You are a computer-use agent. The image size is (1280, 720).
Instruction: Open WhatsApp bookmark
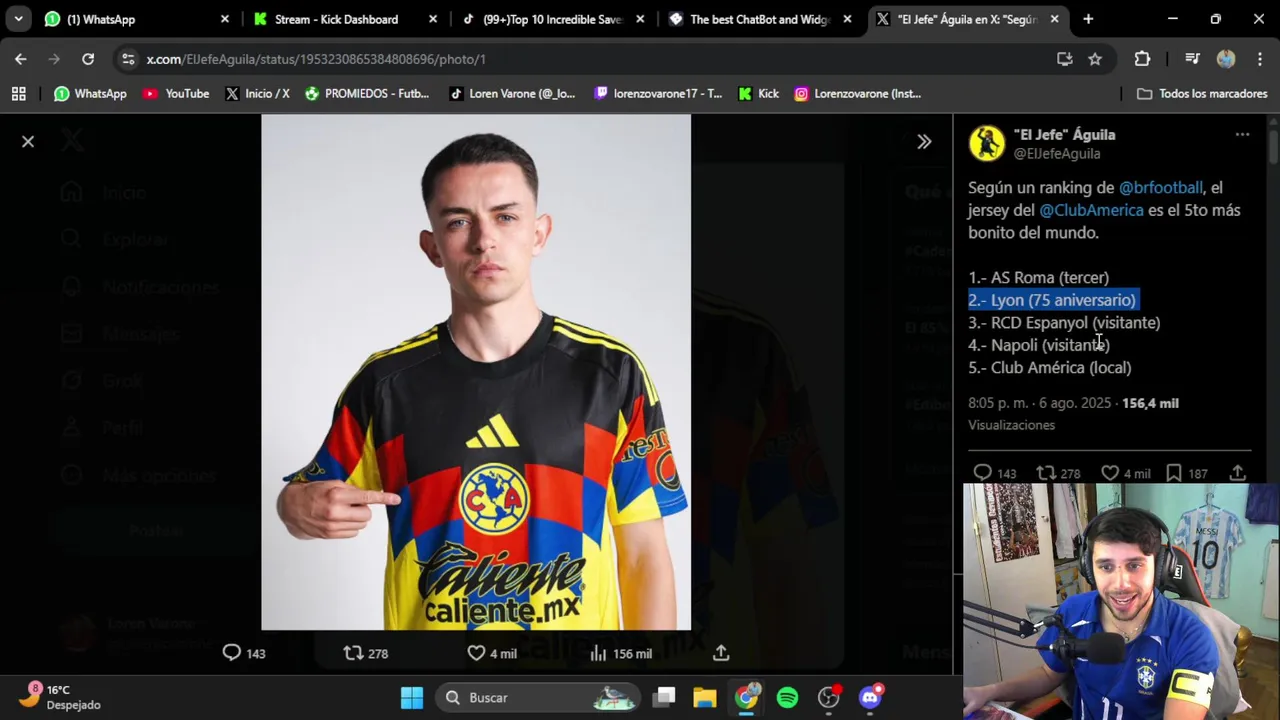click(90, 93)
